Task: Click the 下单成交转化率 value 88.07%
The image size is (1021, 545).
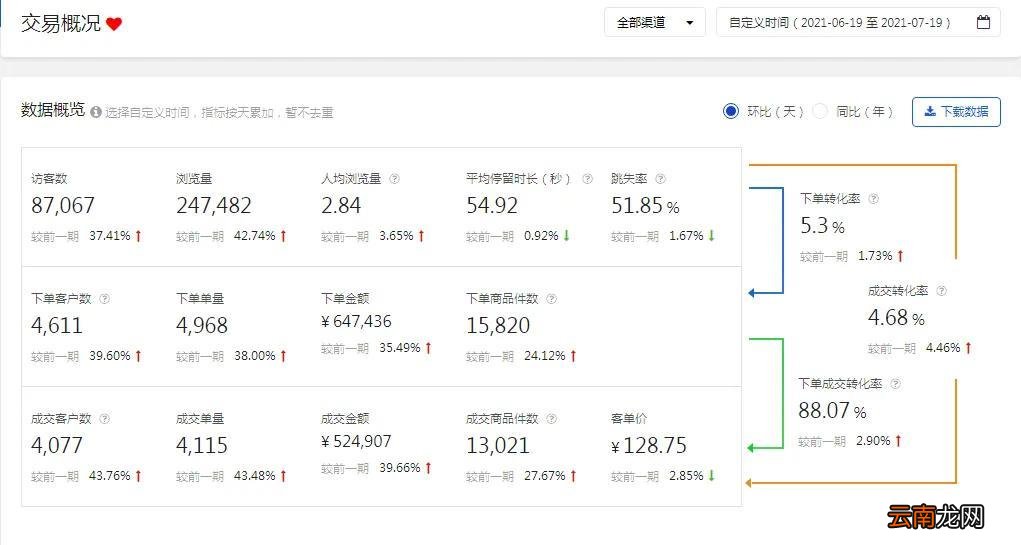Action: click(x=832, y=411)
